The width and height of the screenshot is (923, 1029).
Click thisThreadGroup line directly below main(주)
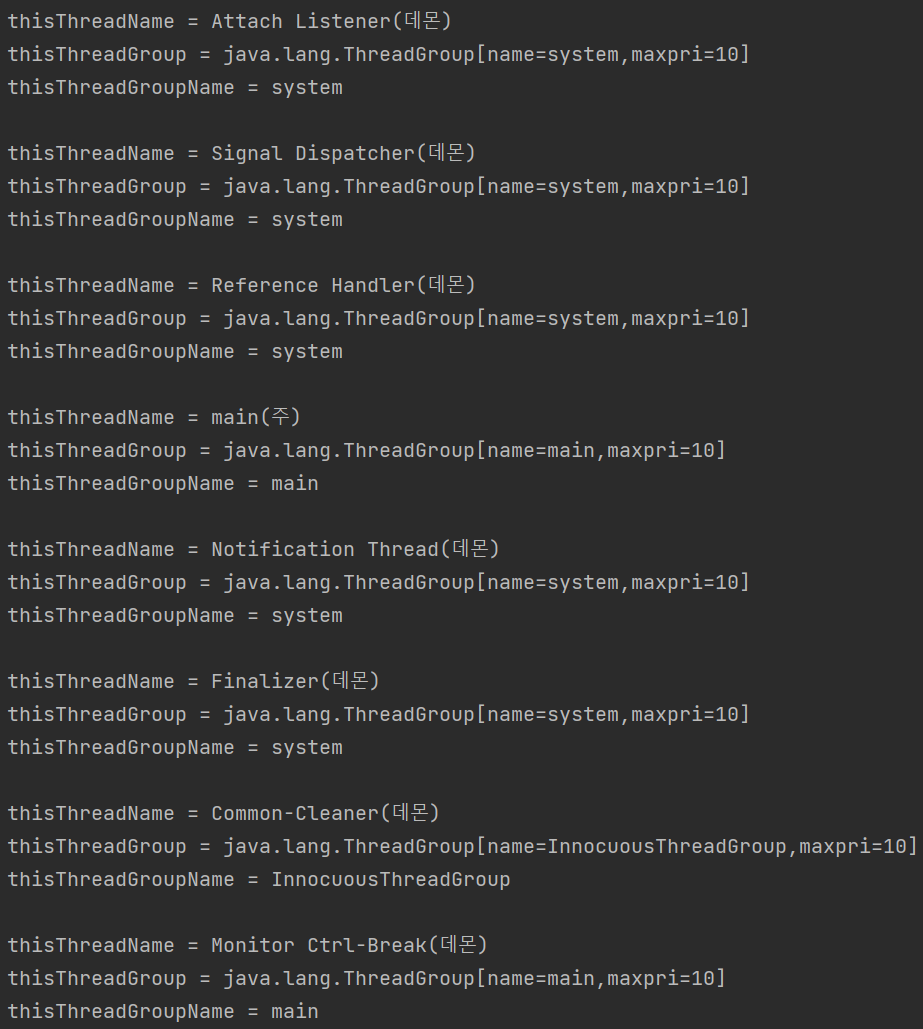coord(365,450)
